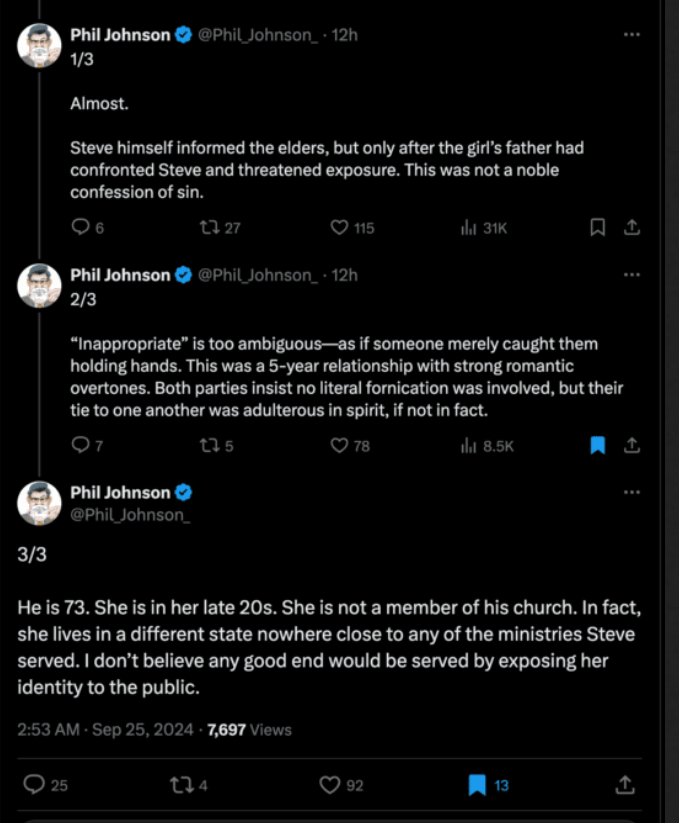Remove bookmark from the 2/3 tweet
The width and height of the screenshot is (679, 823).
pyautogui.click(x=597, y=446)
